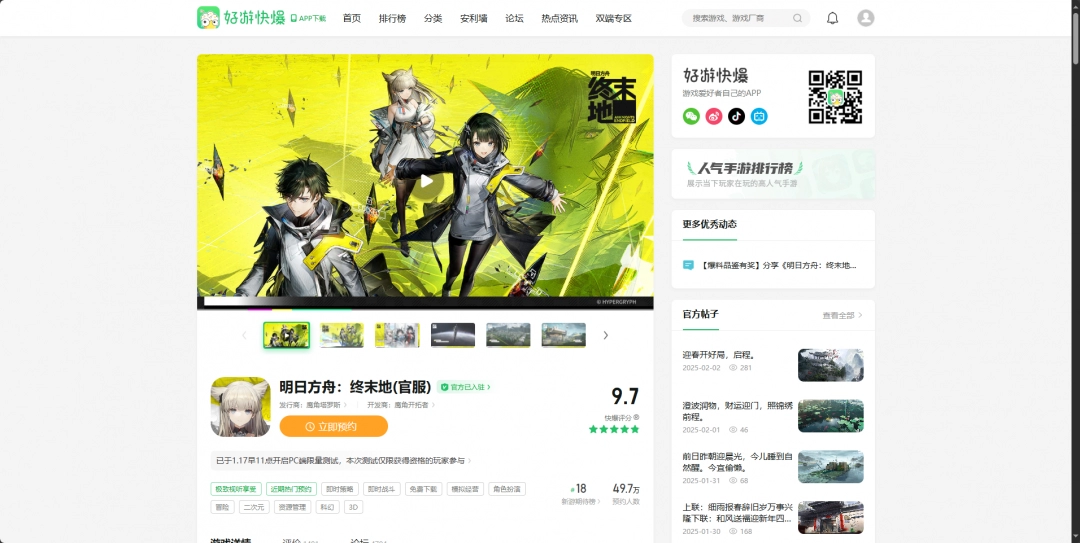Open the 排行榜 nav item
The image size is (1080, 543).
pos(393,19)
